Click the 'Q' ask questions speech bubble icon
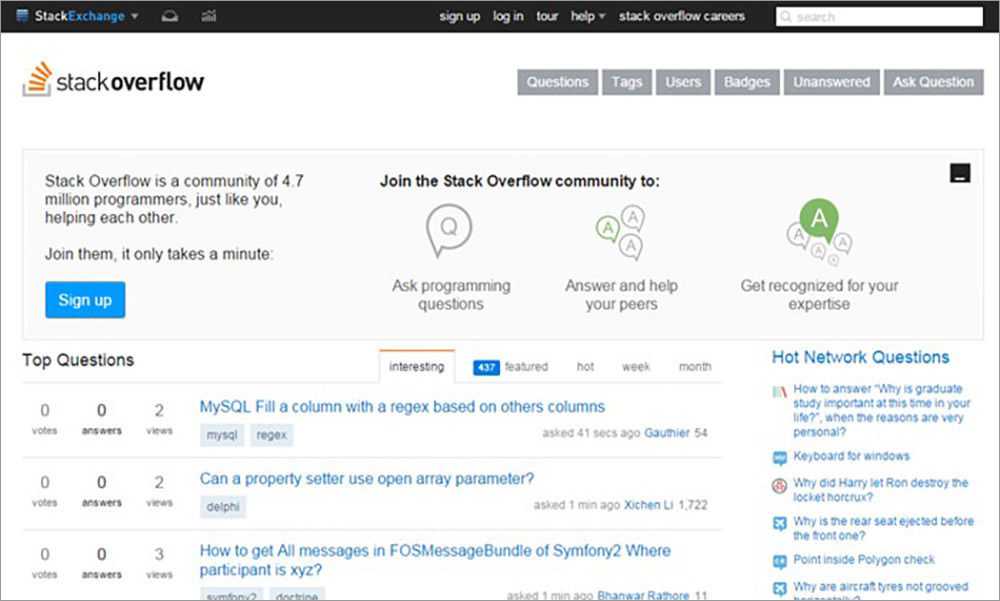1000x601 pixels. pos(449,230)
